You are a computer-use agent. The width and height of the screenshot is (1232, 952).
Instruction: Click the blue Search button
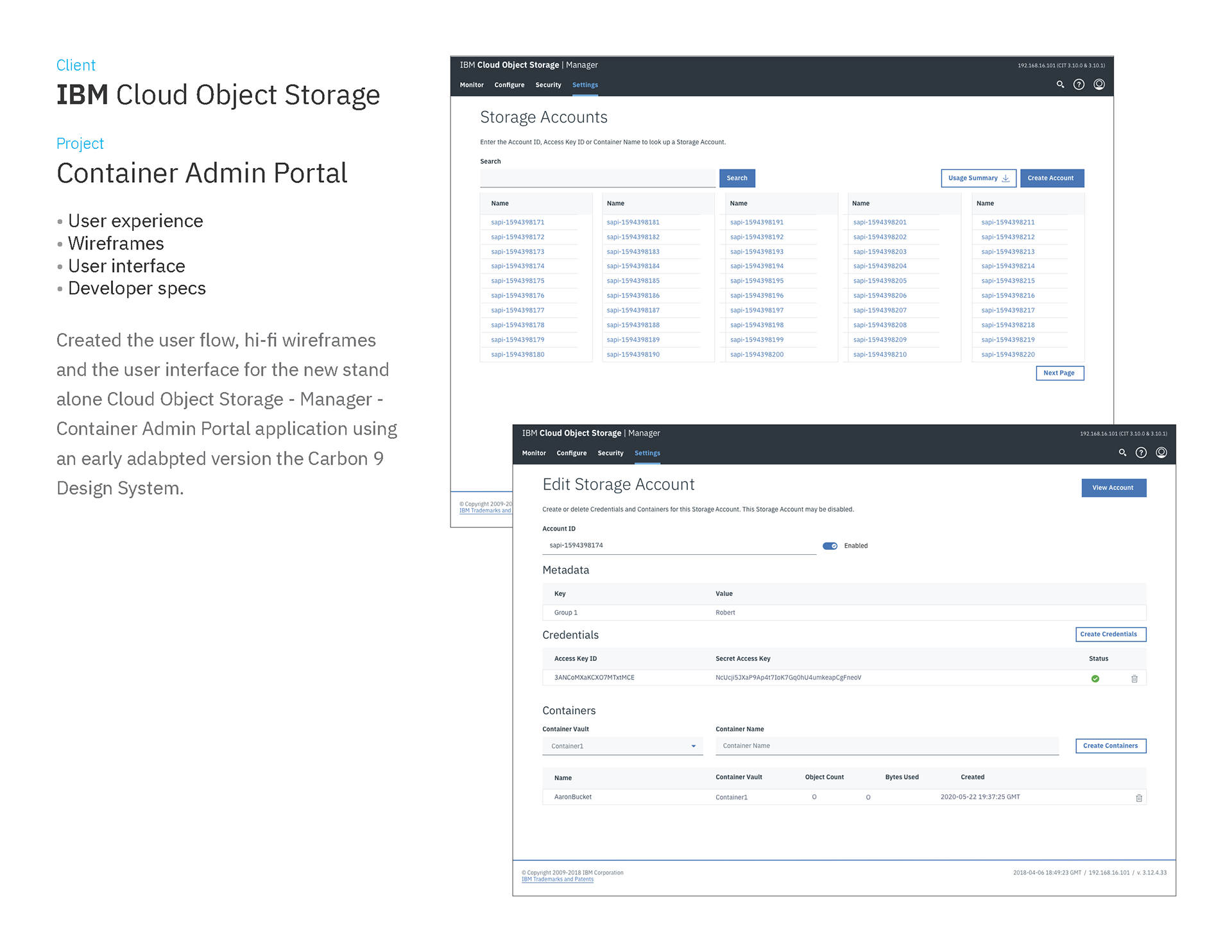(x=737, y=178)
